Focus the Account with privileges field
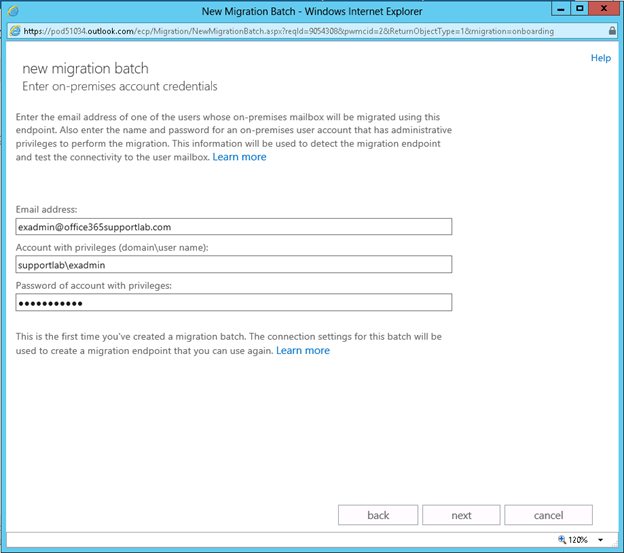Viewport: 624px width, 553px height. click(x=234, y=265)
